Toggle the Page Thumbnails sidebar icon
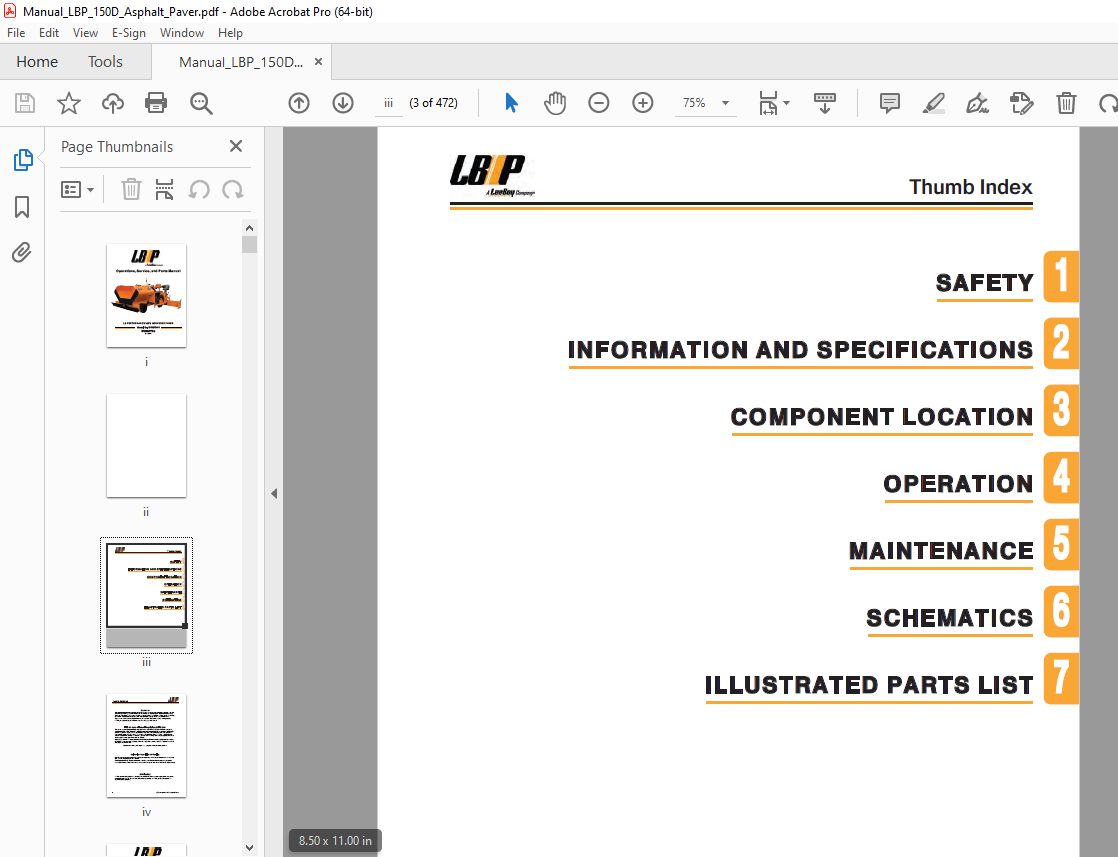This screenshot has width=1118, height=857. pos(23,160)
